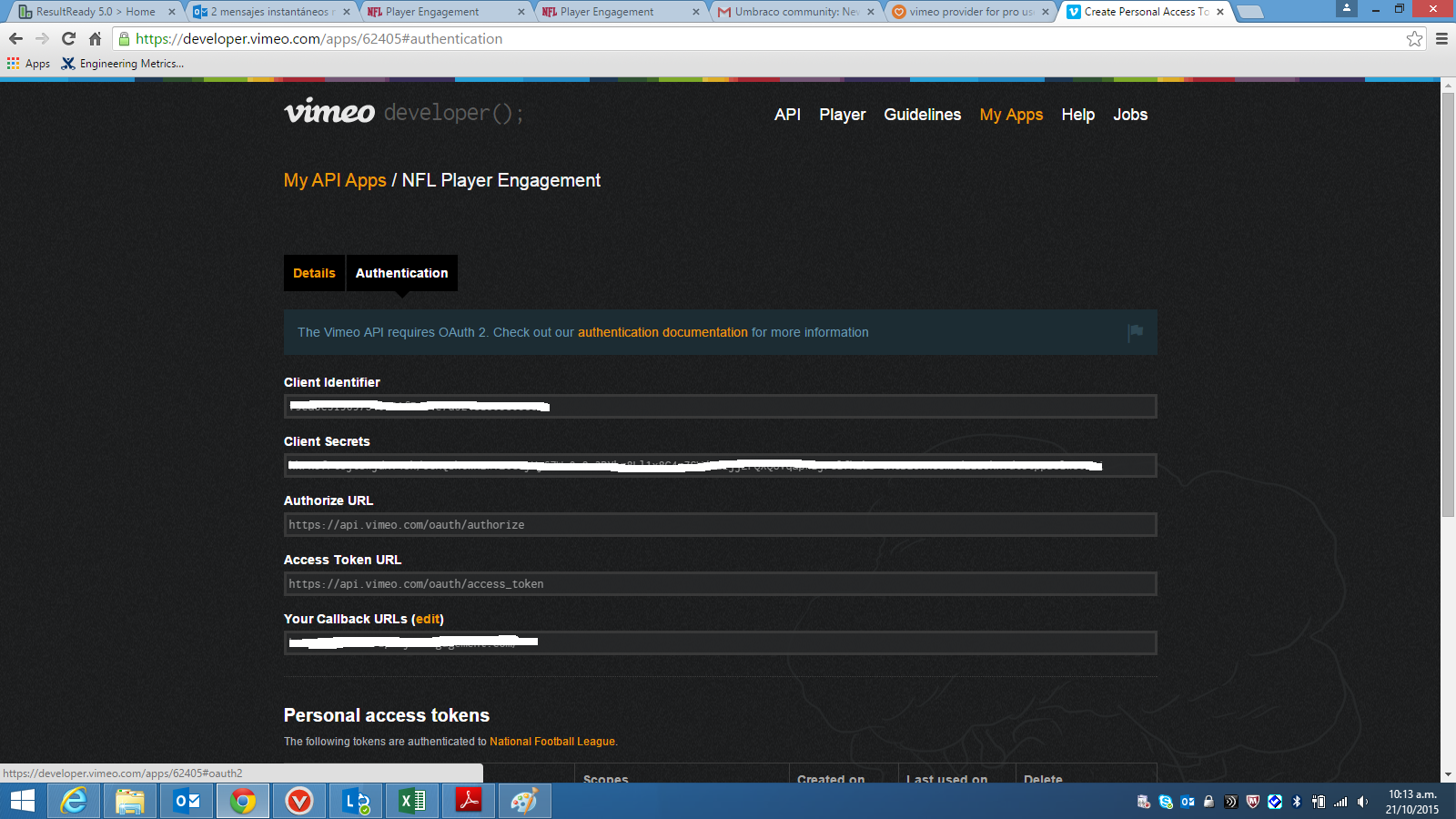Open Paint from the taskbar
This screenshot has height=819, width=1456.
pos(525,801)
